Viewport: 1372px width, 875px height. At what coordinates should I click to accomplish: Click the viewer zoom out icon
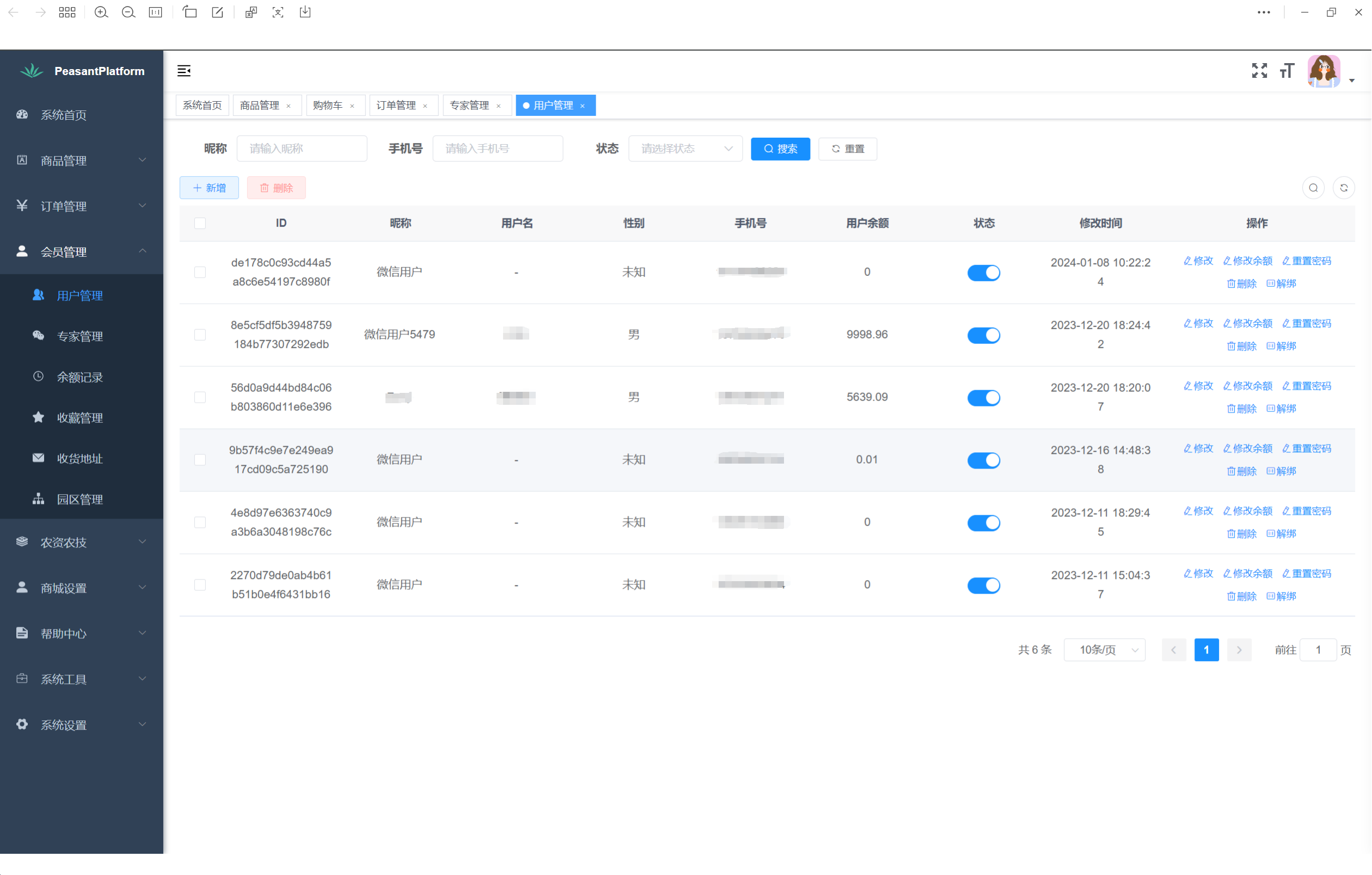[x=128, y=13]
